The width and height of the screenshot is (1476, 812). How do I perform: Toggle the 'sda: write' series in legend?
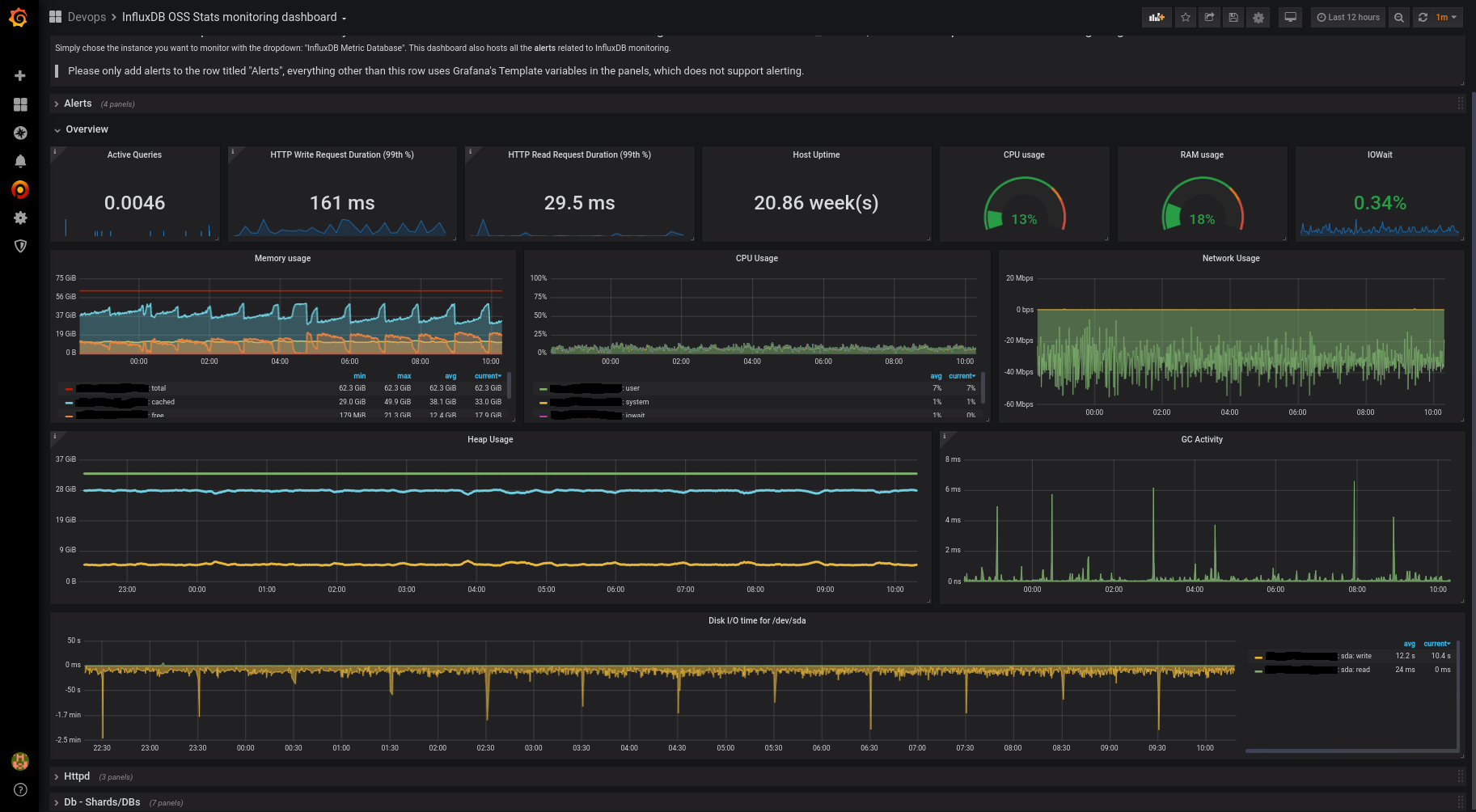pyautogui.click(x=1355, y=656)
